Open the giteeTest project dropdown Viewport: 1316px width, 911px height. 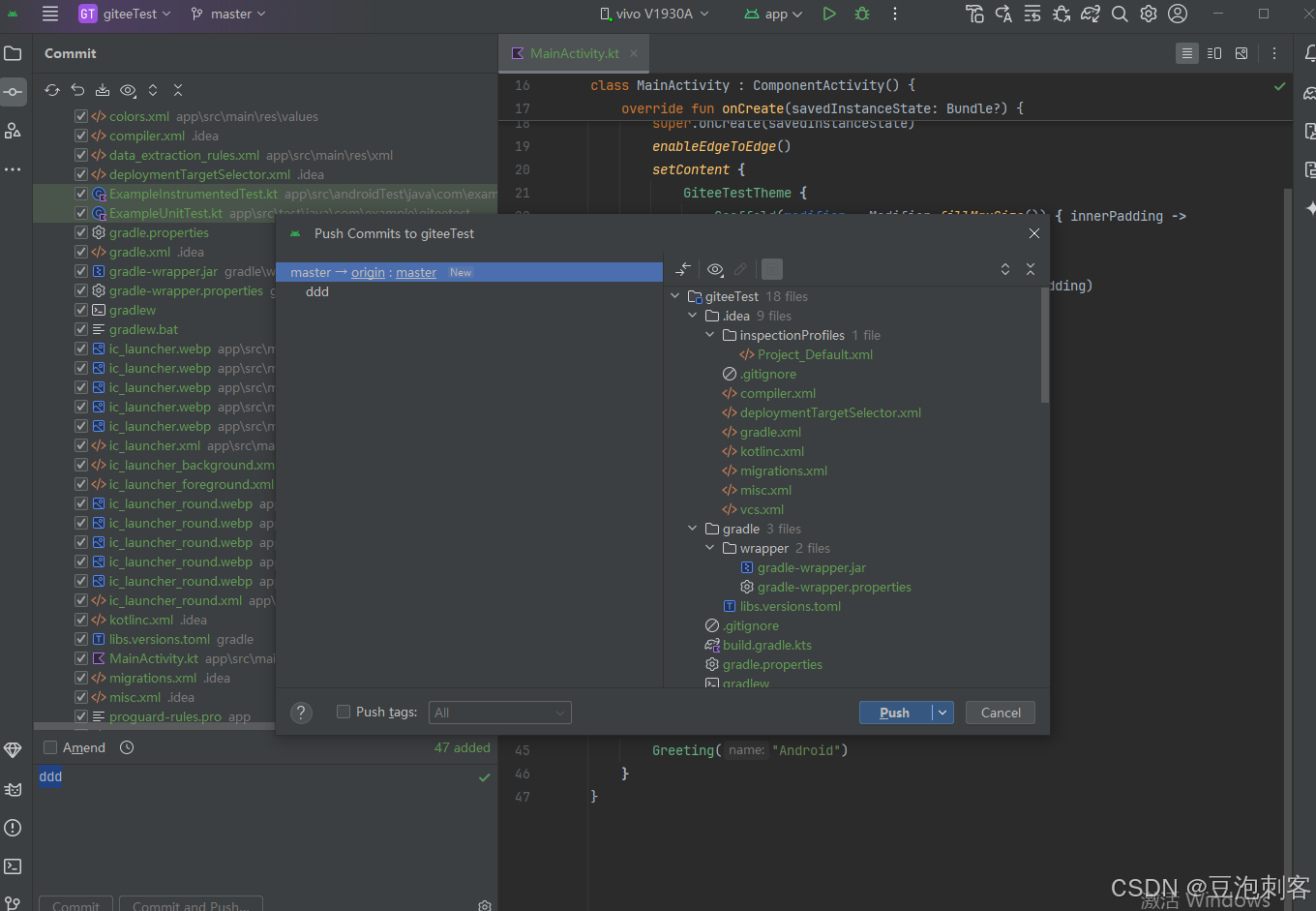tap(125, 14)
